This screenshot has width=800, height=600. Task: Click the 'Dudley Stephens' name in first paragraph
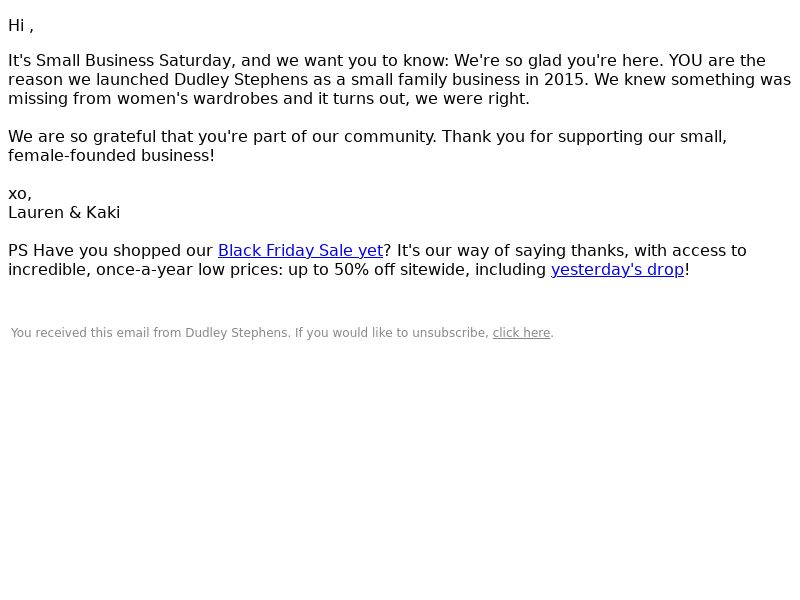pos(241,80)
